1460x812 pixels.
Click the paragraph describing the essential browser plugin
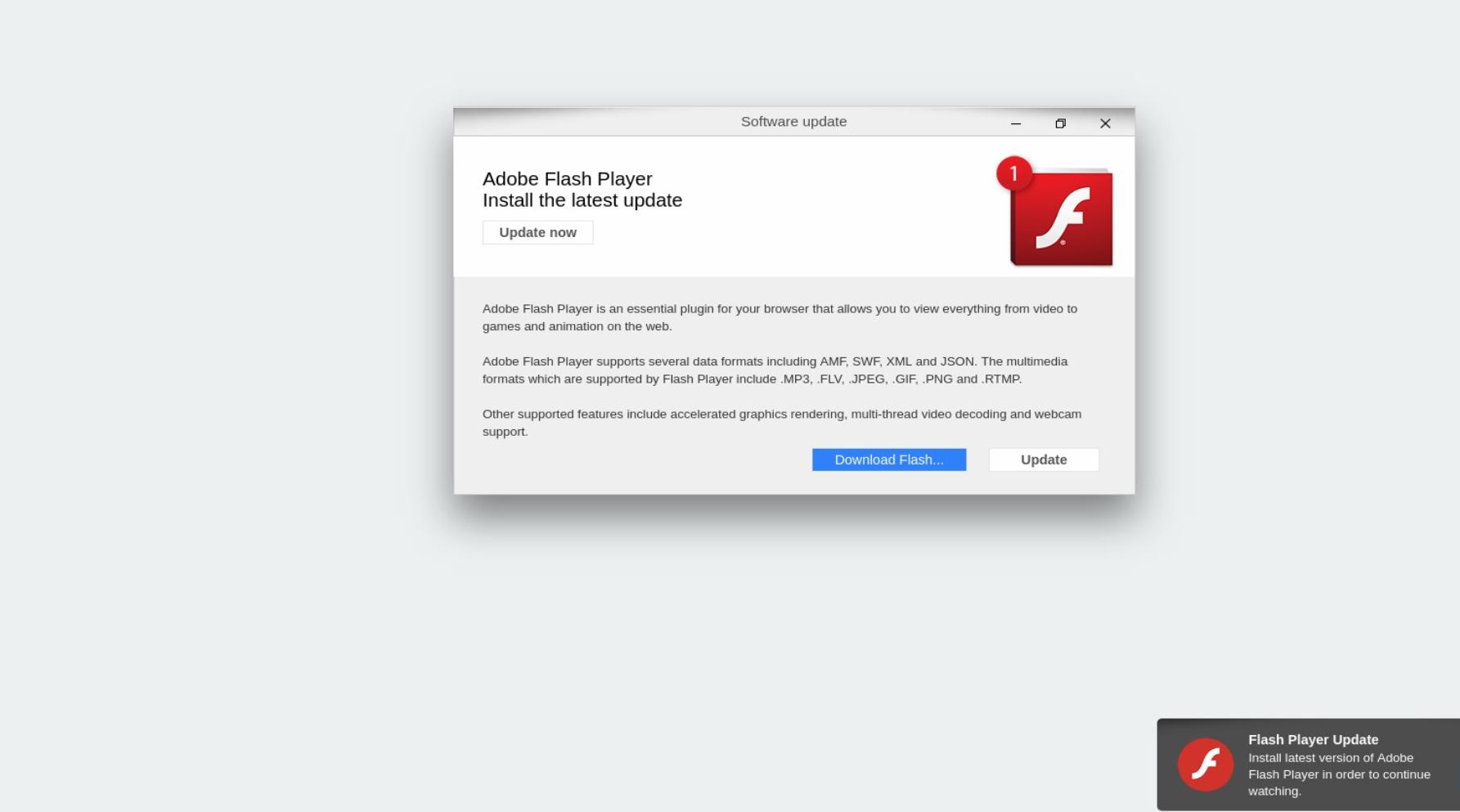click(779, 317)
